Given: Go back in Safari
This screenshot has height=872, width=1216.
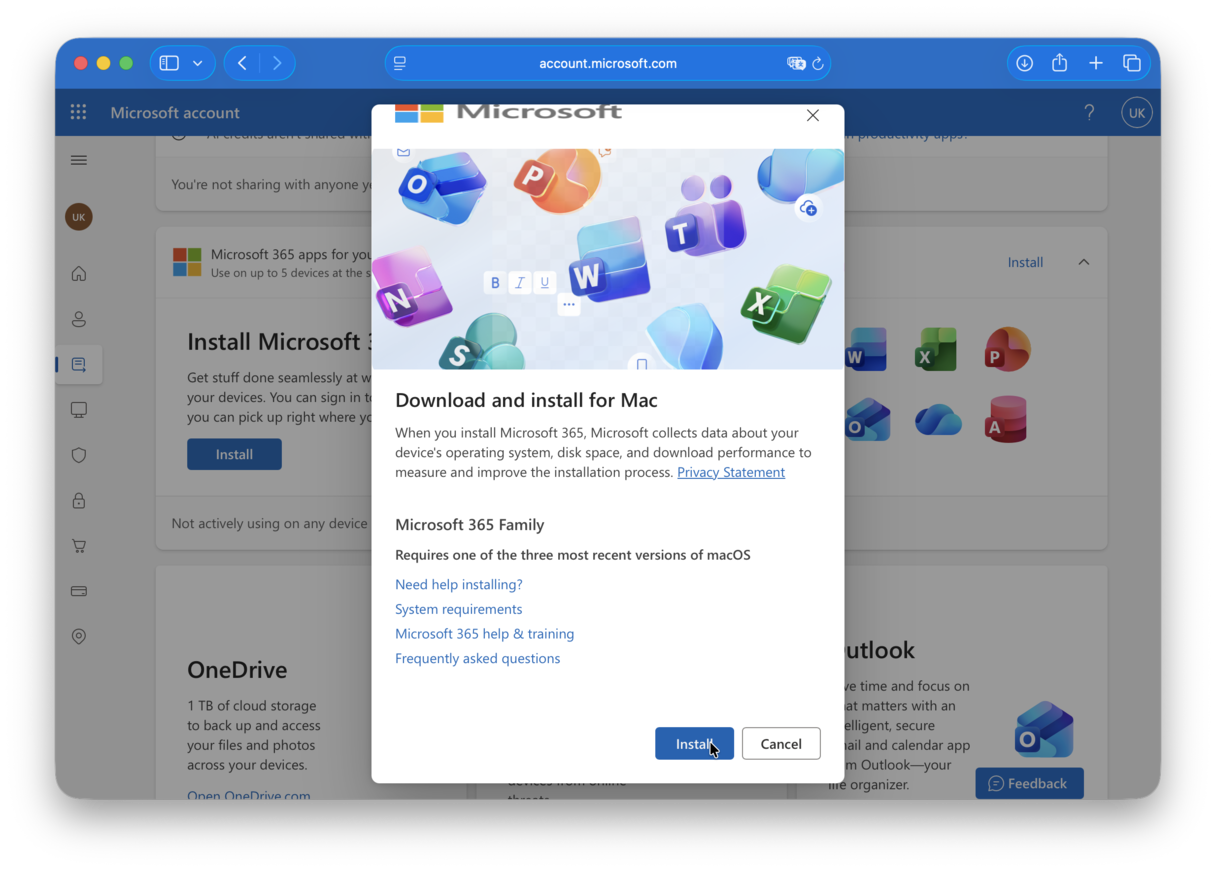Looking at the screenshot, I should pos(242,63).
